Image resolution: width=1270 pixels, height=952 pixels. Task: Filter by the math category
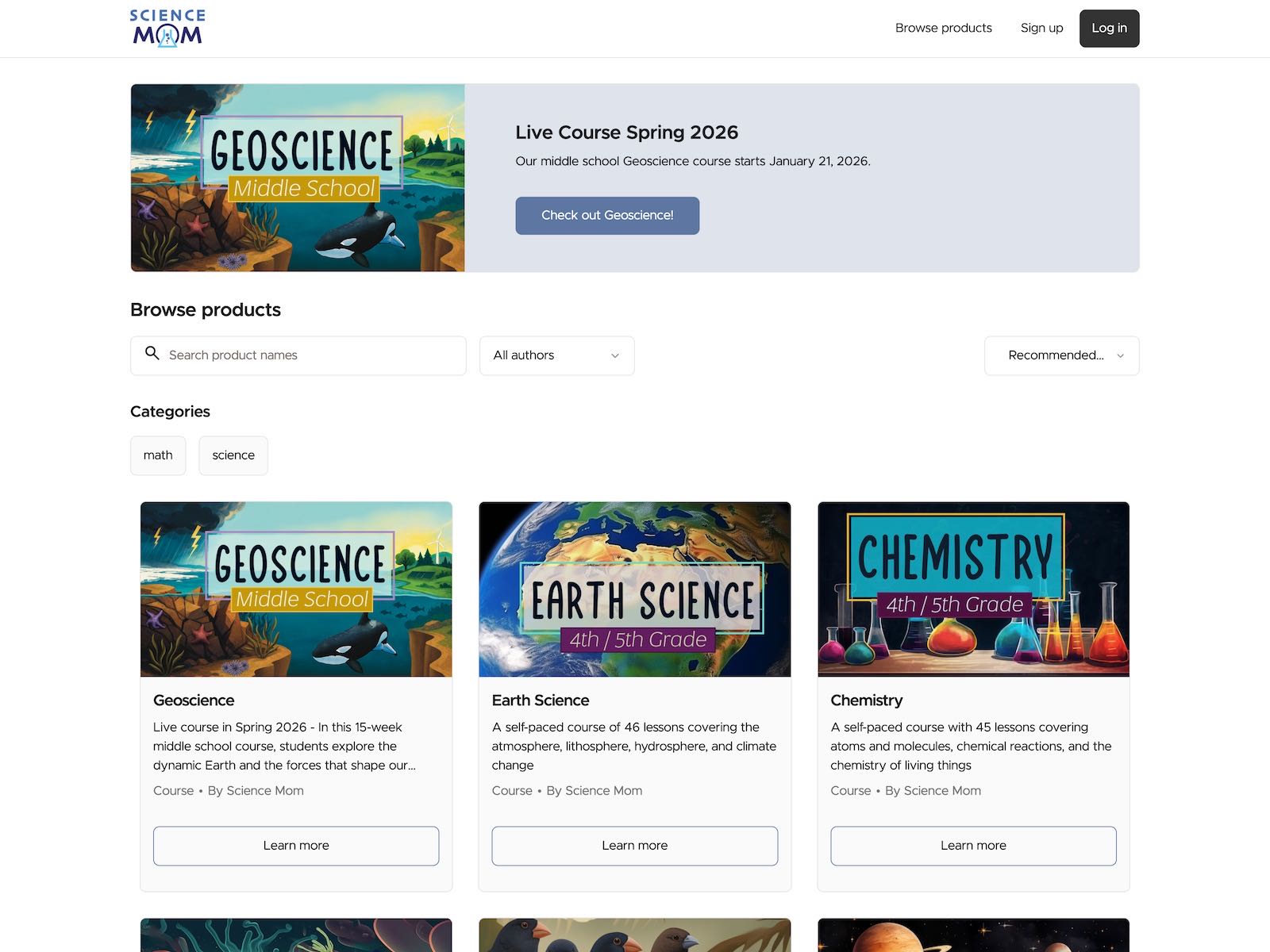(x=158, y=455)
